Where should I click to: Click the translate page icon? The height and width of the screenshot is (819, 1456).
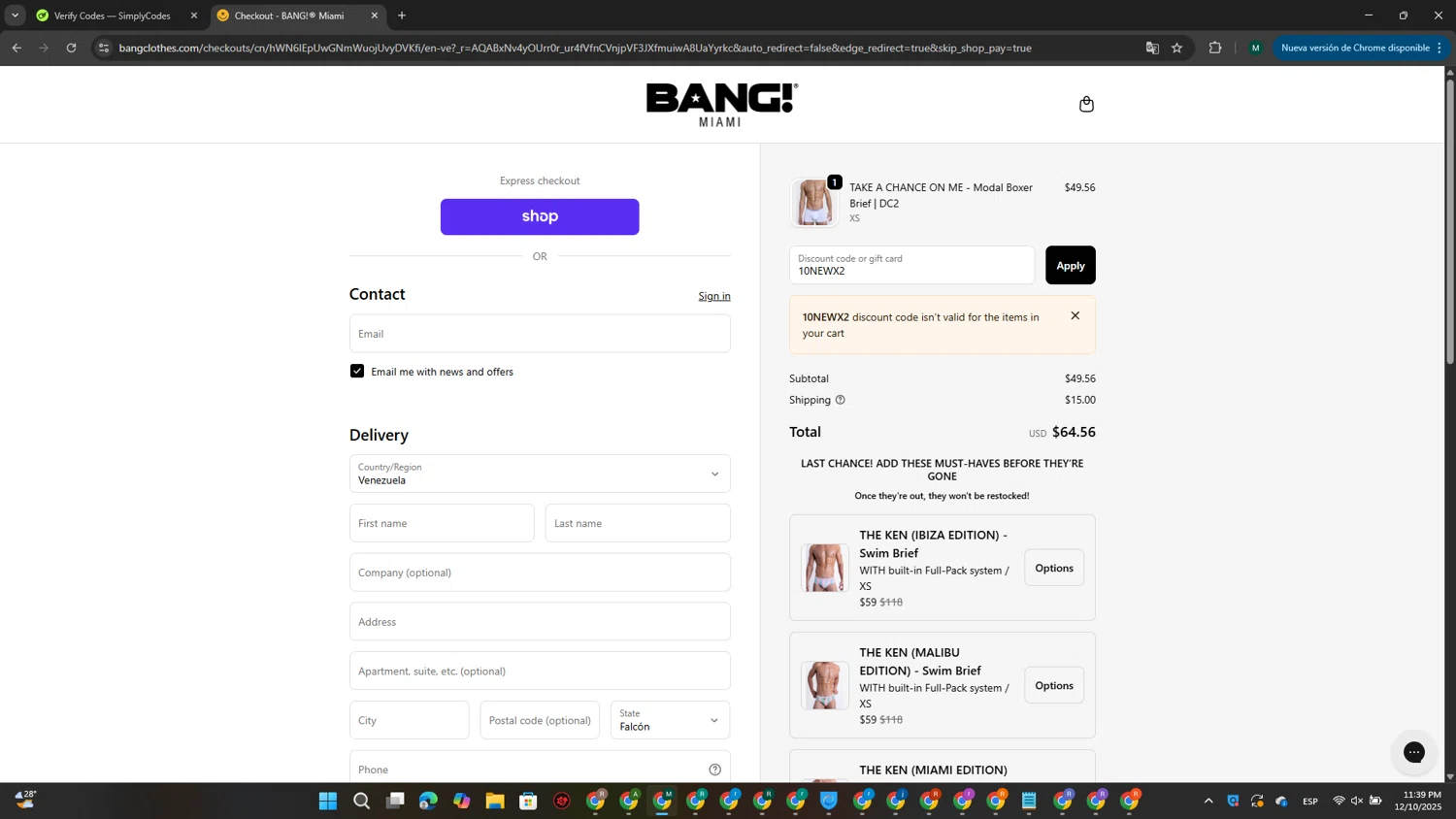(x=1152, y=48)
